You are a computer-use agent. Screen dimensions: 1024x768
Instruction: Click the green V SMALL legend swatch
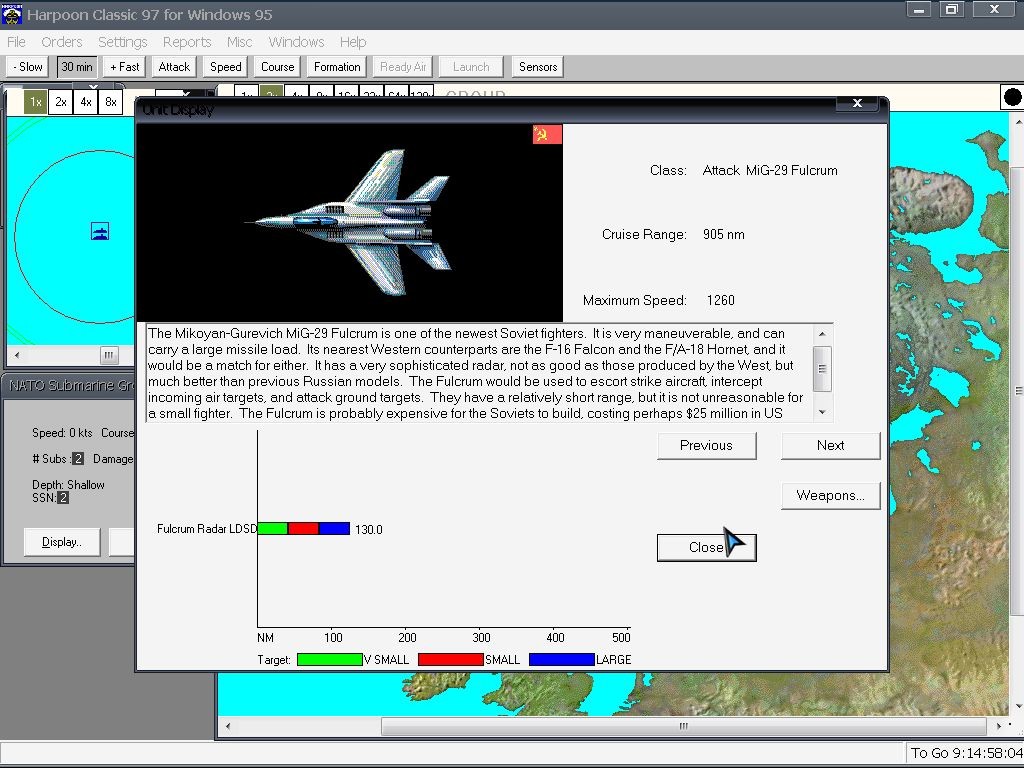click(x=330, y=660)
